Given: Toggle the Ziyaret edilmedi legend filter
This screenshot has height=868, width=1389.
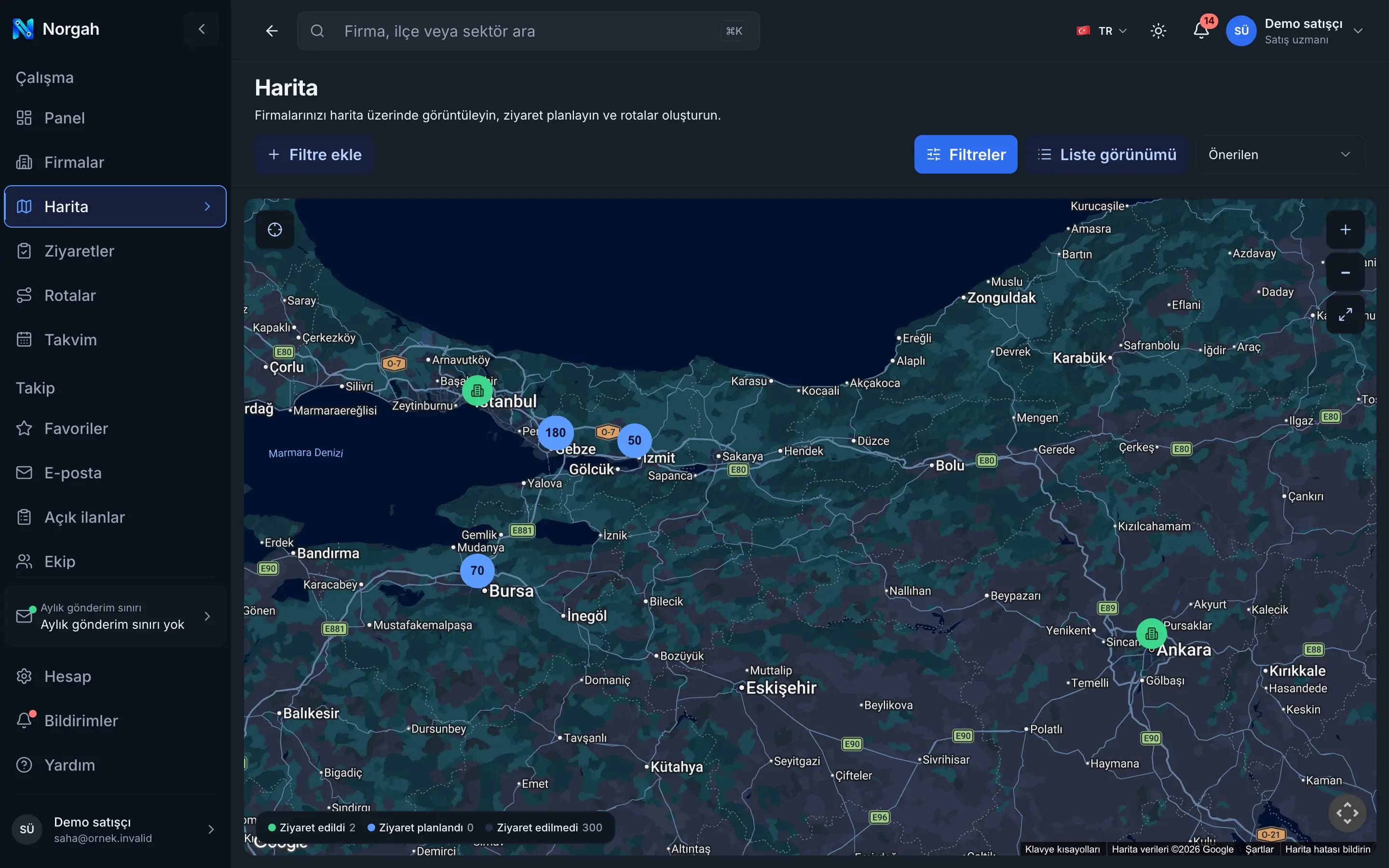Looking at the screenshot, I should pyautogui.click(x=544, y=827).
